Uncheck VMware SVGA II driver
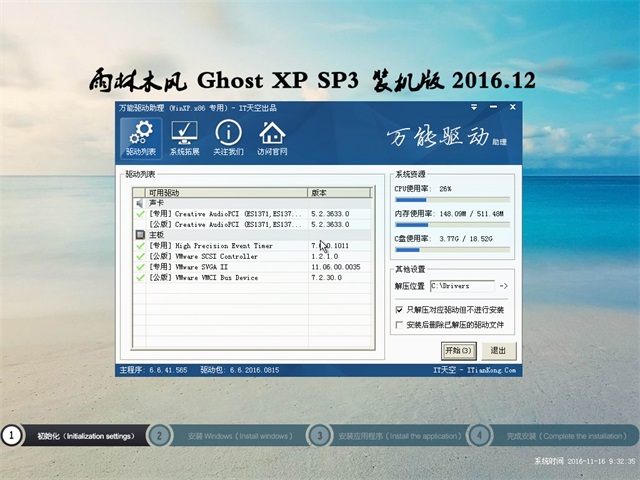 [140, 267]
